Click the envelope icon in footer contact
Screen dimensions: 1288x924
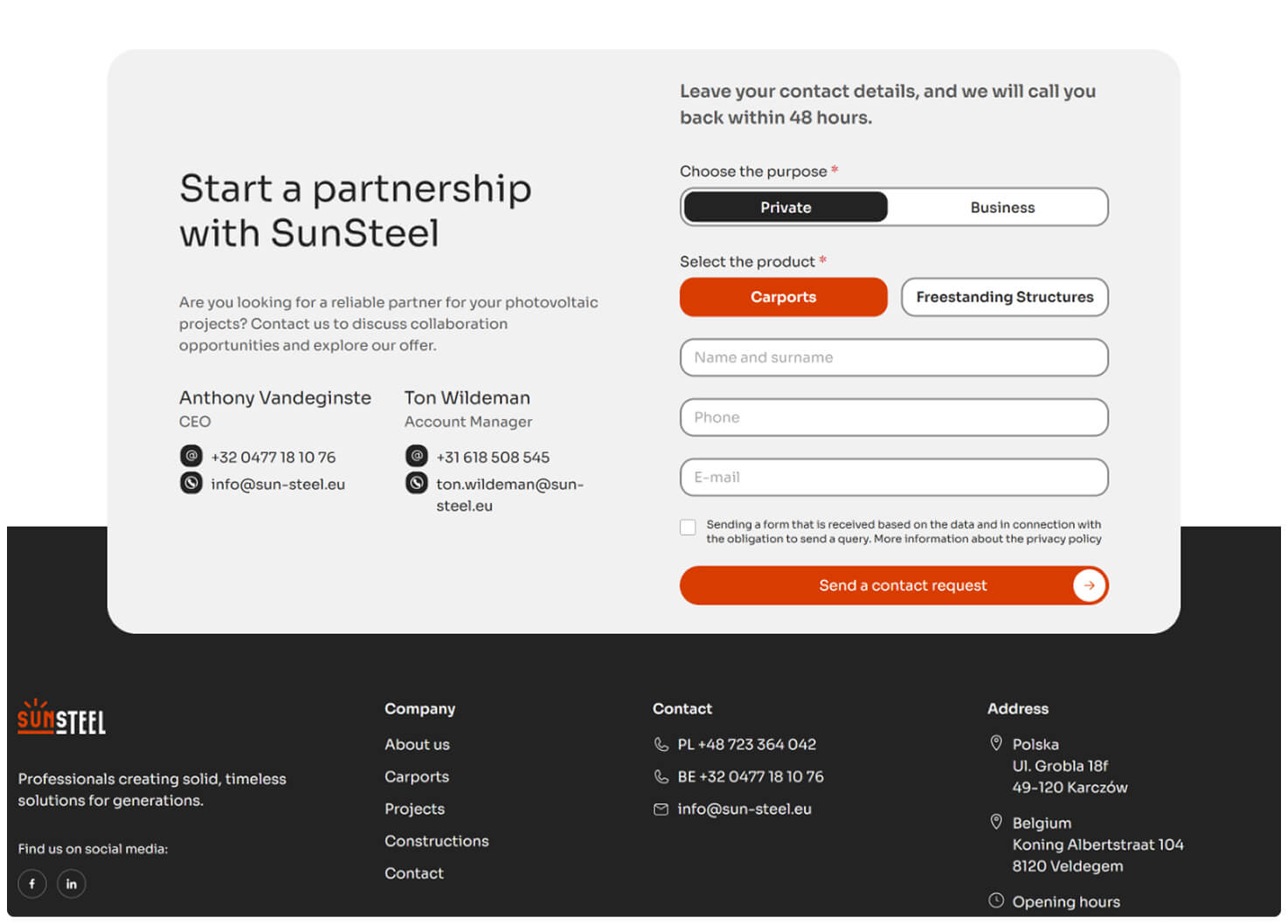tap(661, 810)
